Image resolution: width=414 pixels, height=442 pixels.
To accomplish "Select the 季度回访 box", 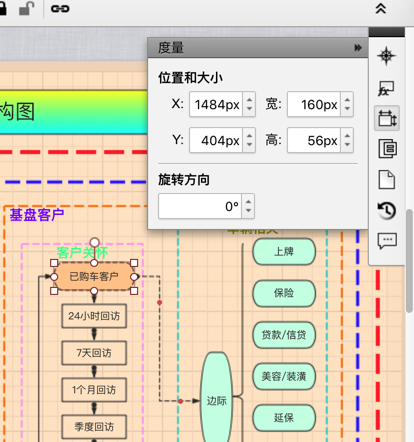I will coord(94,427).
